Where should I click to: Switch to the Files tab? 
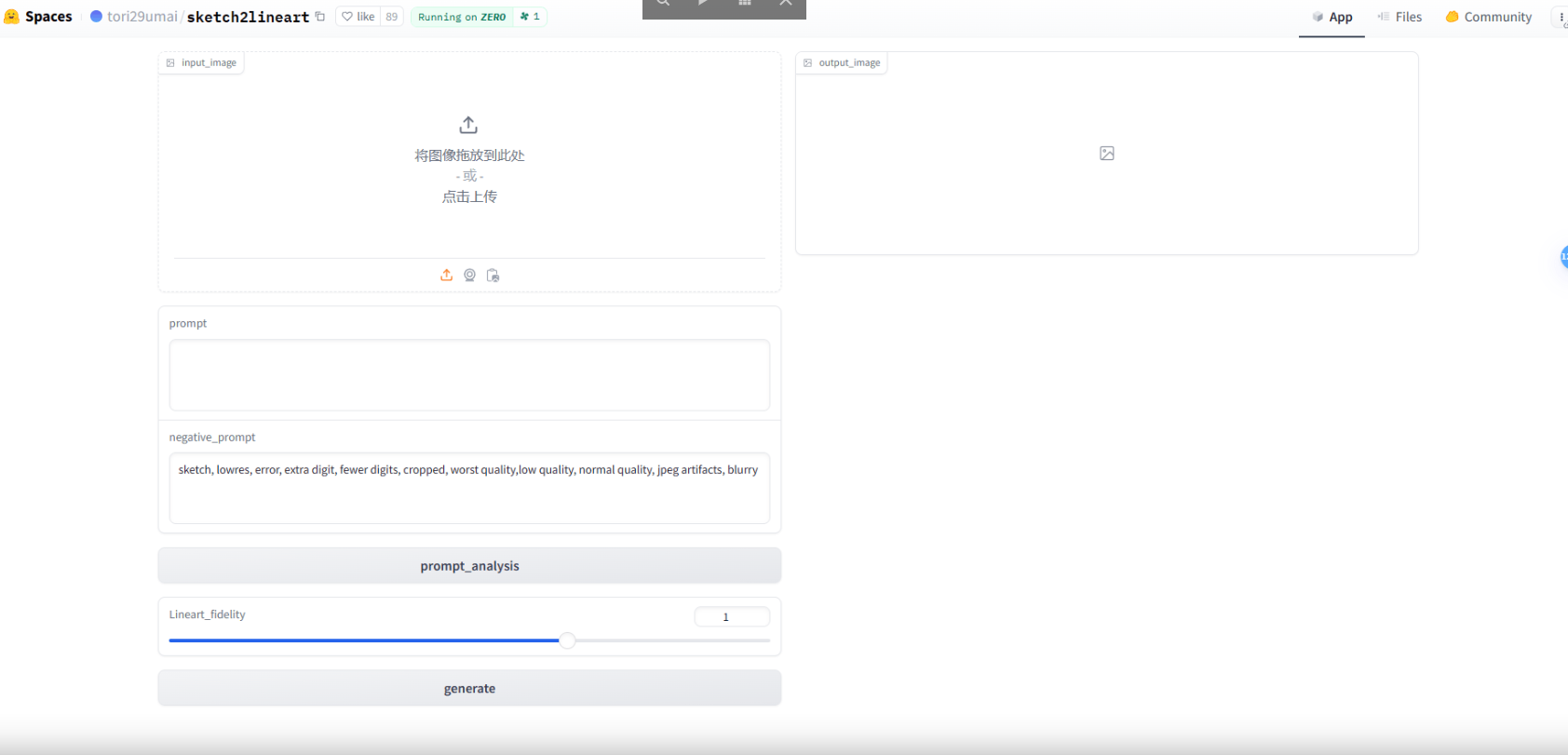click(x=1399, y=17)
